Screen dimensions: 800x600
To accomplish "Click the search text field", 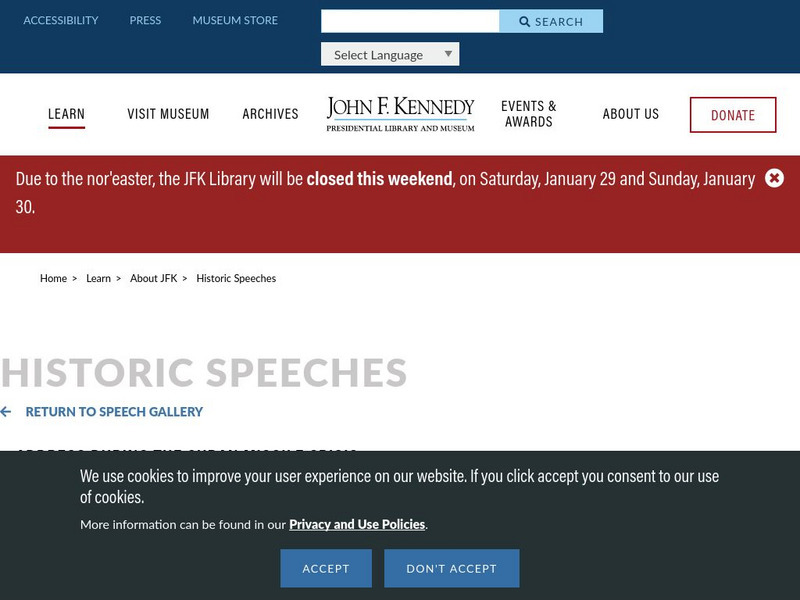I will 410,21.
